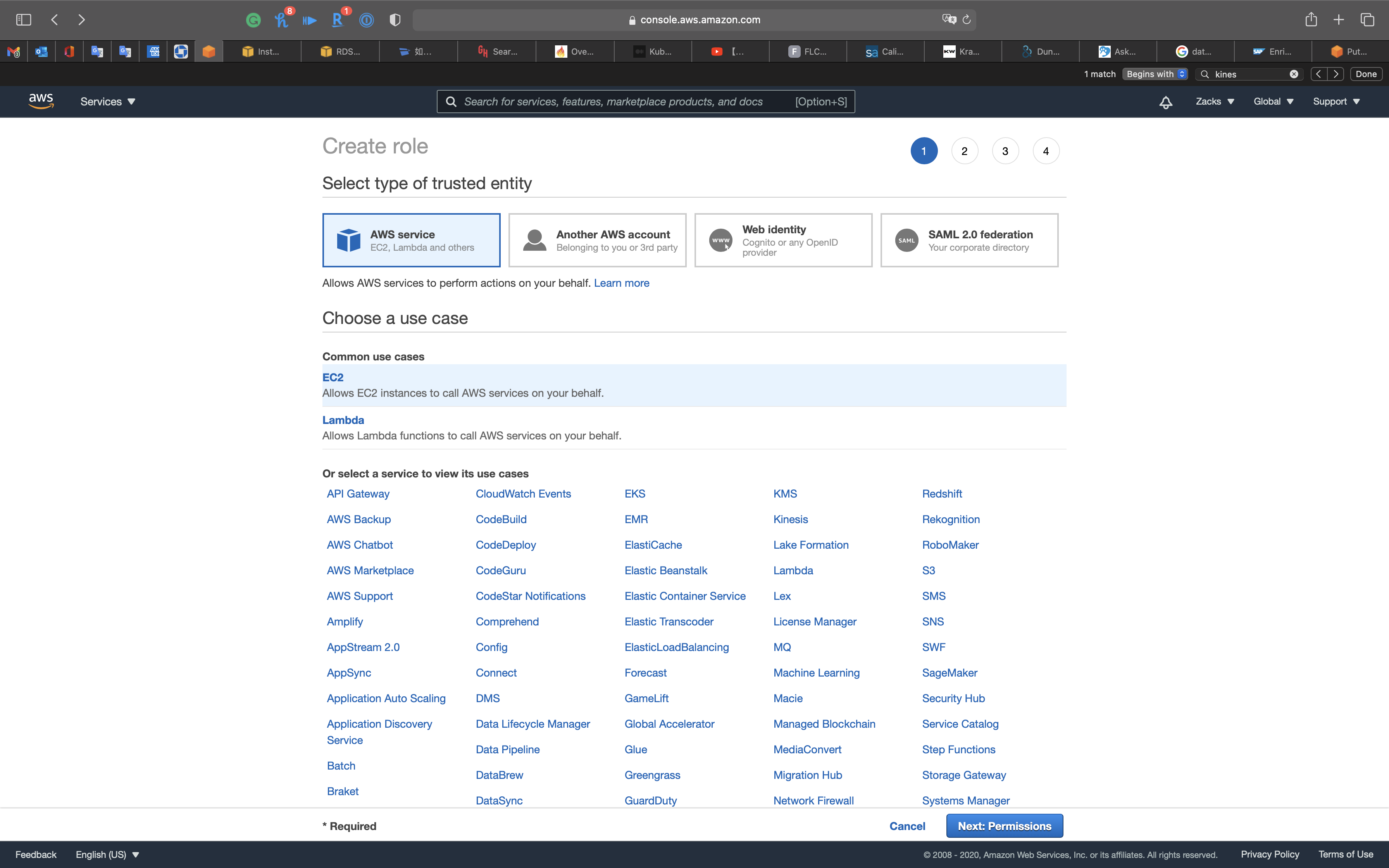This screenshot has width=1389, height=868.
Task: Open the Kinesis service link
Action: pyautogui.click(x=790, y=519)
